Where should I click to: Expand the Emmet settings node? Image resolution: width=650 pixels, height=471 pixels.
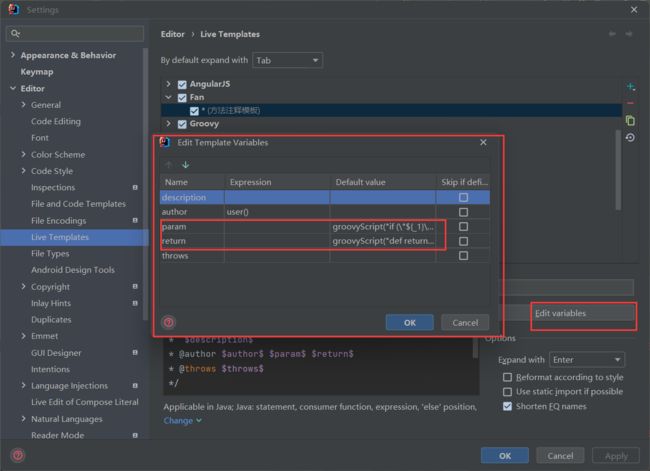[x=23, y=336]
